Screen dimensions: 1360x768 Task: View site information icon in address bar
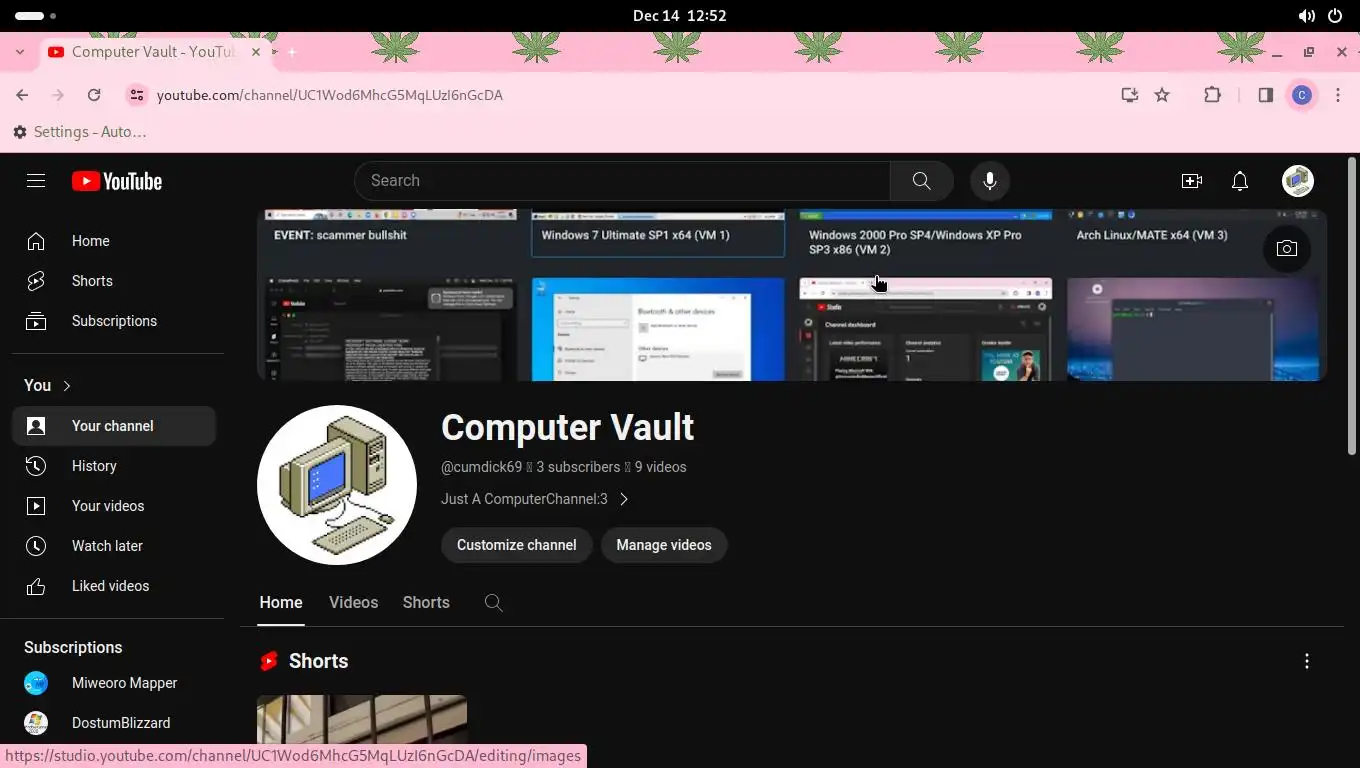137,95
